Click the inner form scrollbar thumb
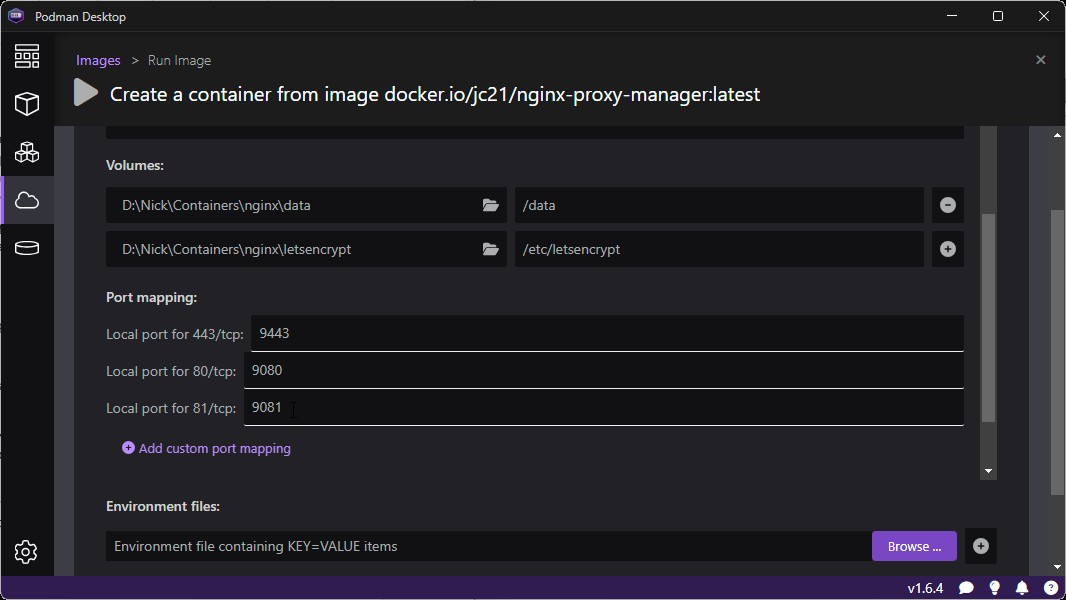The image size is (1066, 600). [x=988, y=317]
